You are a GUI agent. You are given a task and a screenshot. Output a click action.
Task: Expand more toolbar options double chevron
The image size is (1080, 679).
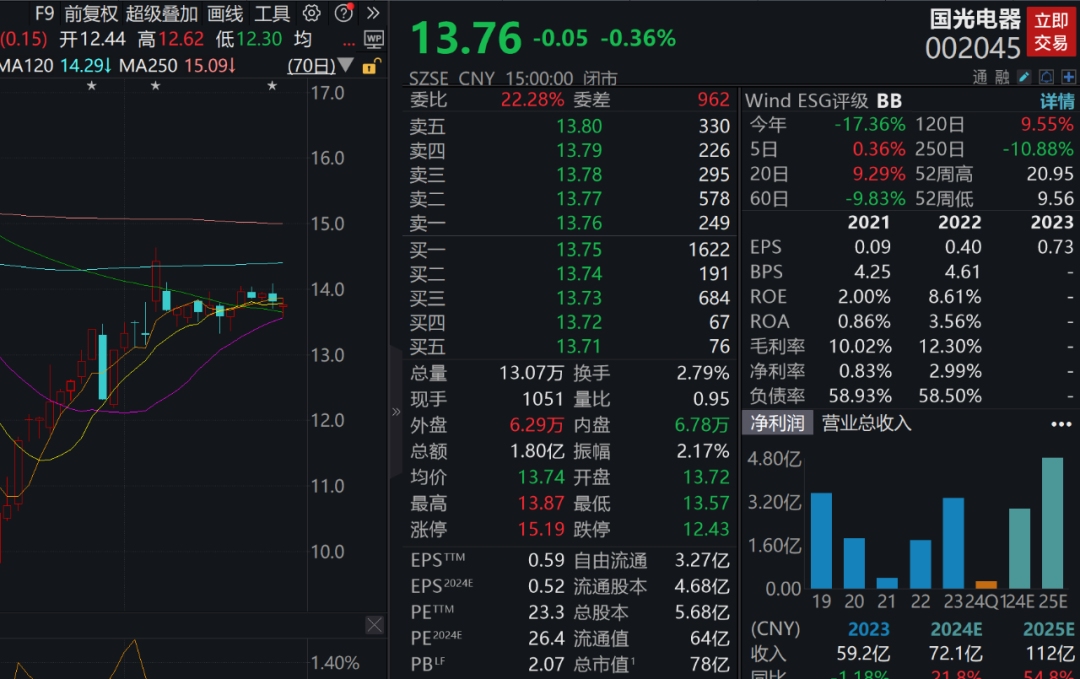point(373,14)
